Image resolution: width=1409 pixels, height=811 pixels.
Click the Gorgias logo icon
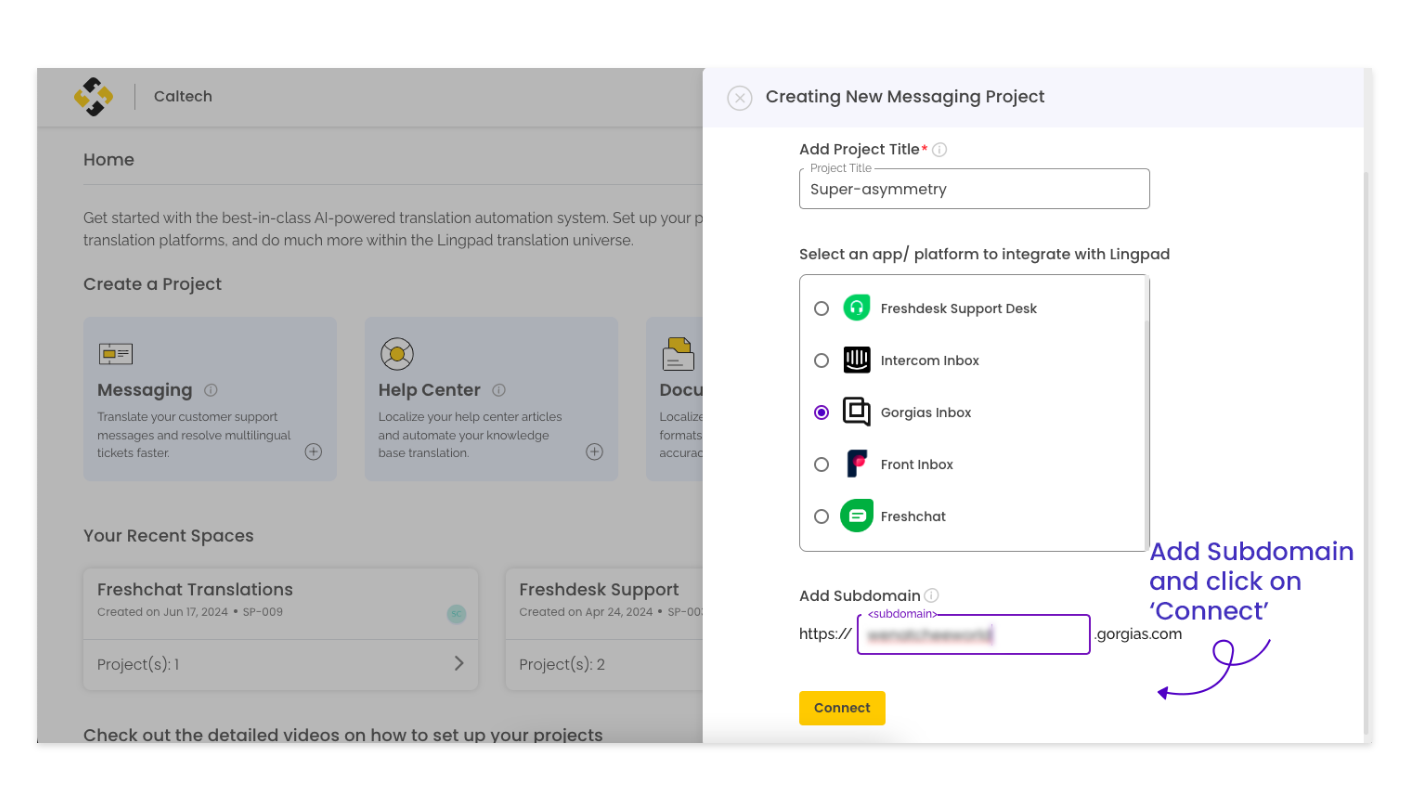point(857,412)
